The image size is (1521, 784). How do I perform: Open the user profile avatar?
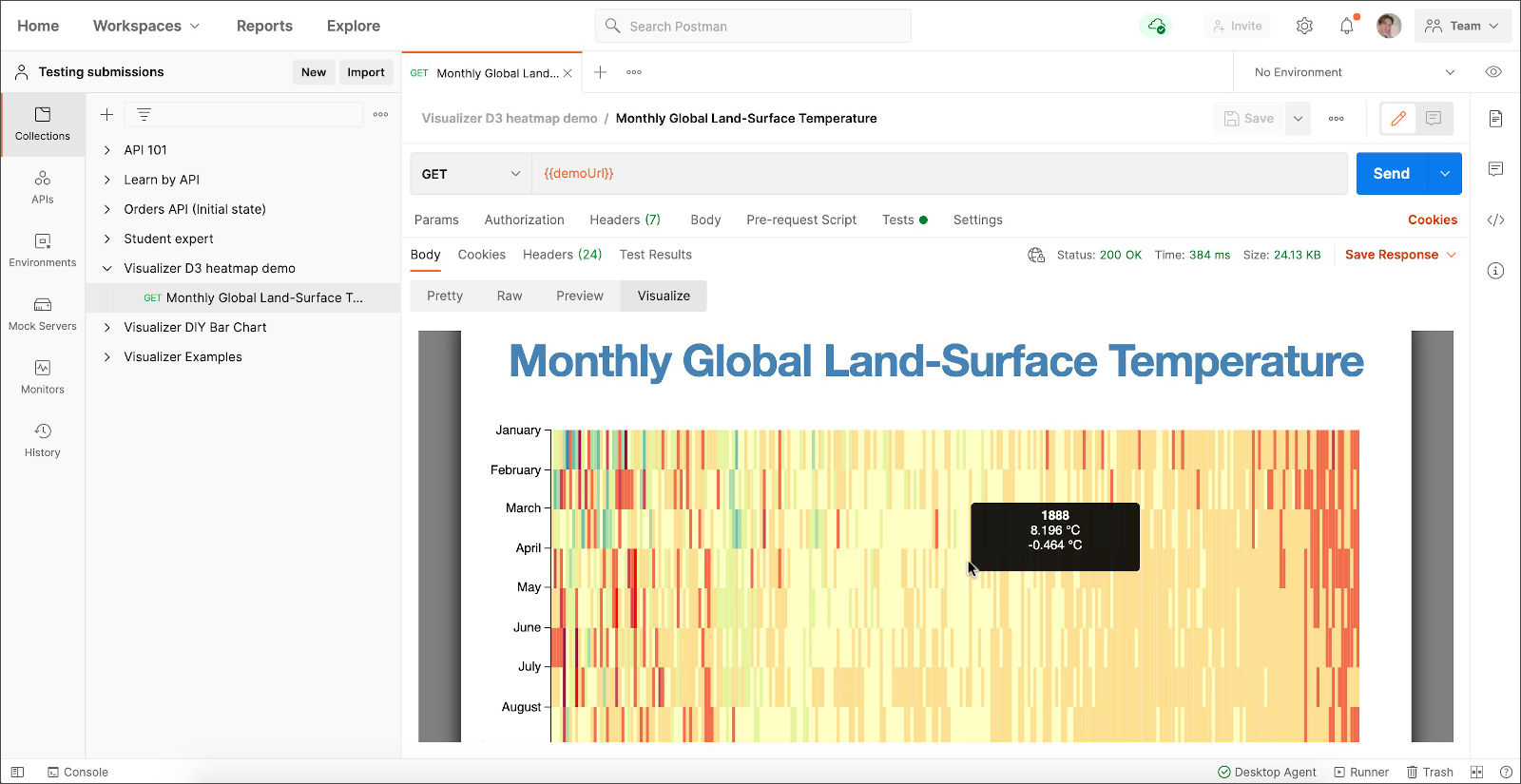click(x=1389, y=26)
